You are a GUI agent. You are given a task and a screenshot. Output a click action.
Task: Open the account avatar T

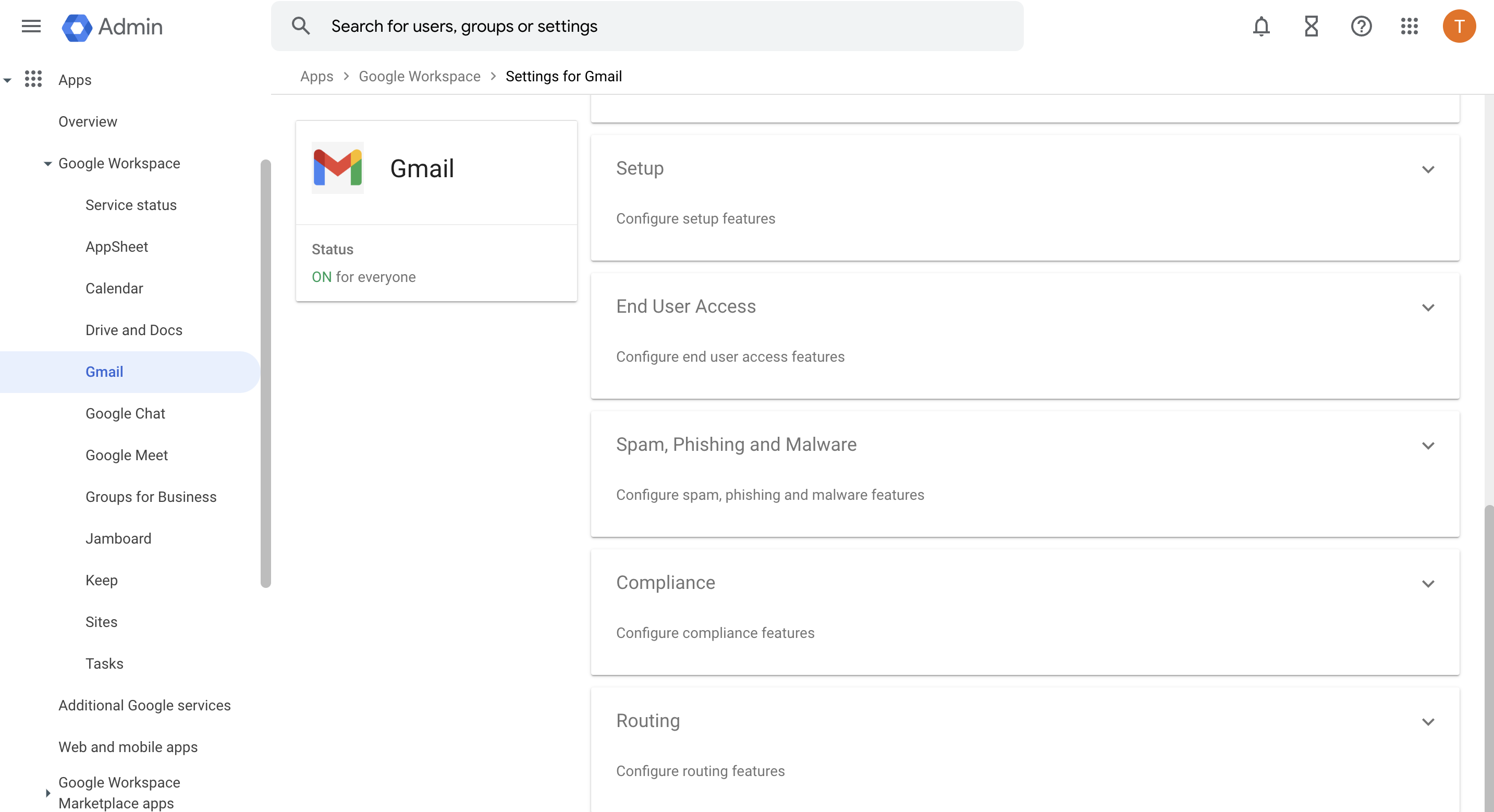[1459, 26]
